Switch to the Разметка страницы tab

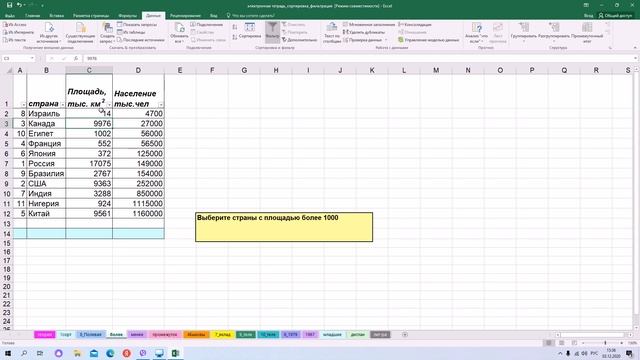91,16
